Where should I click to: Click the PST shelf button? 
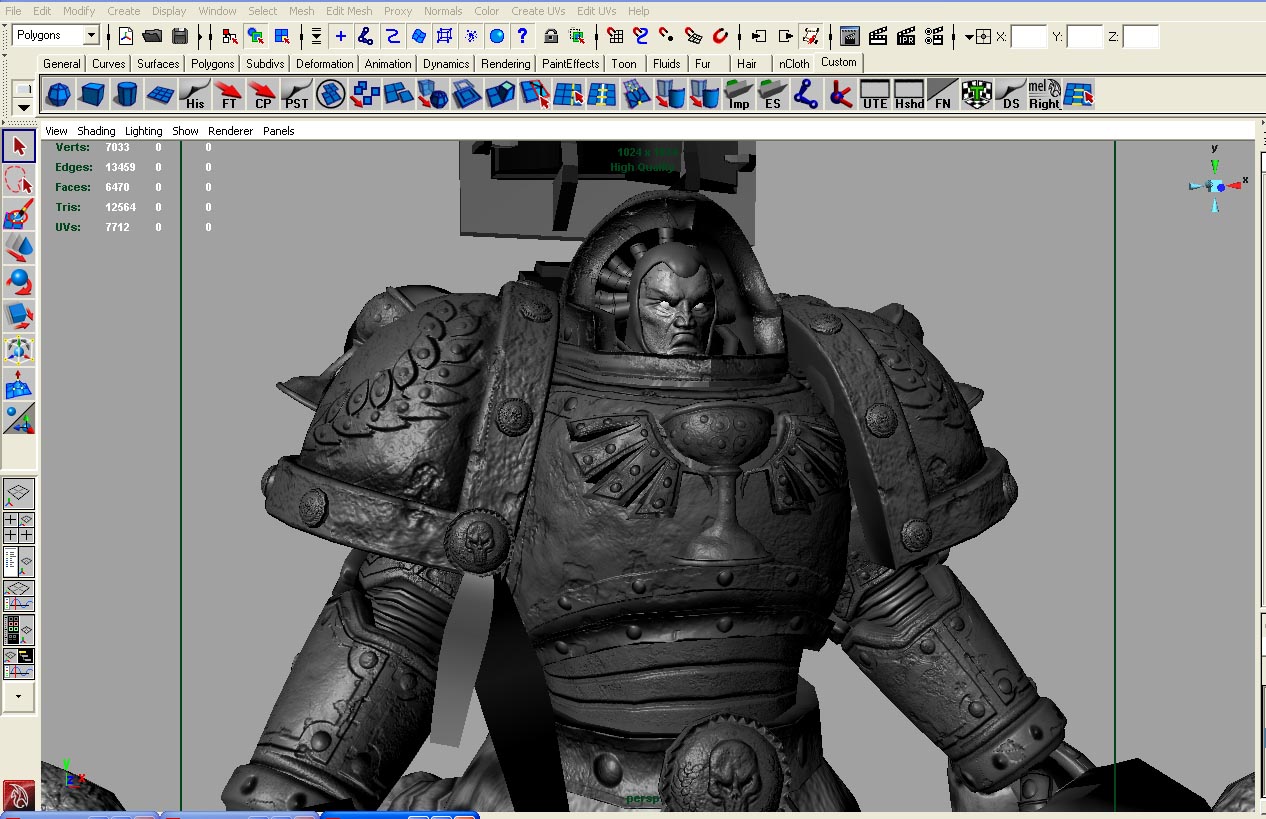pyautogui.click(x=297, y=95)
